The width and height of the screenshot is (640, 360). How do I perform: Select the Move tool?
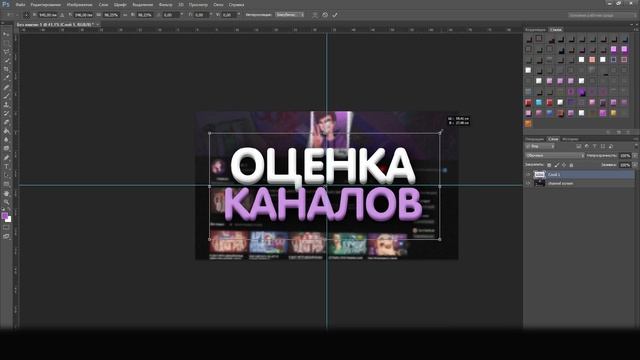(6, 34)
